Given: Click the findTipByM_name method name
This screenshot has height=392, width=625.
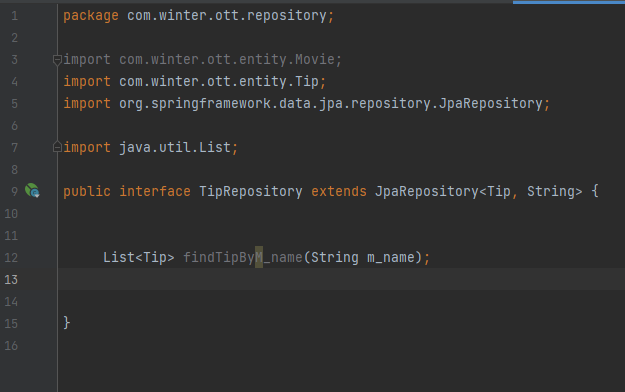Looking at the screenshot, I should pyautogui.click(x=243, y=258).
